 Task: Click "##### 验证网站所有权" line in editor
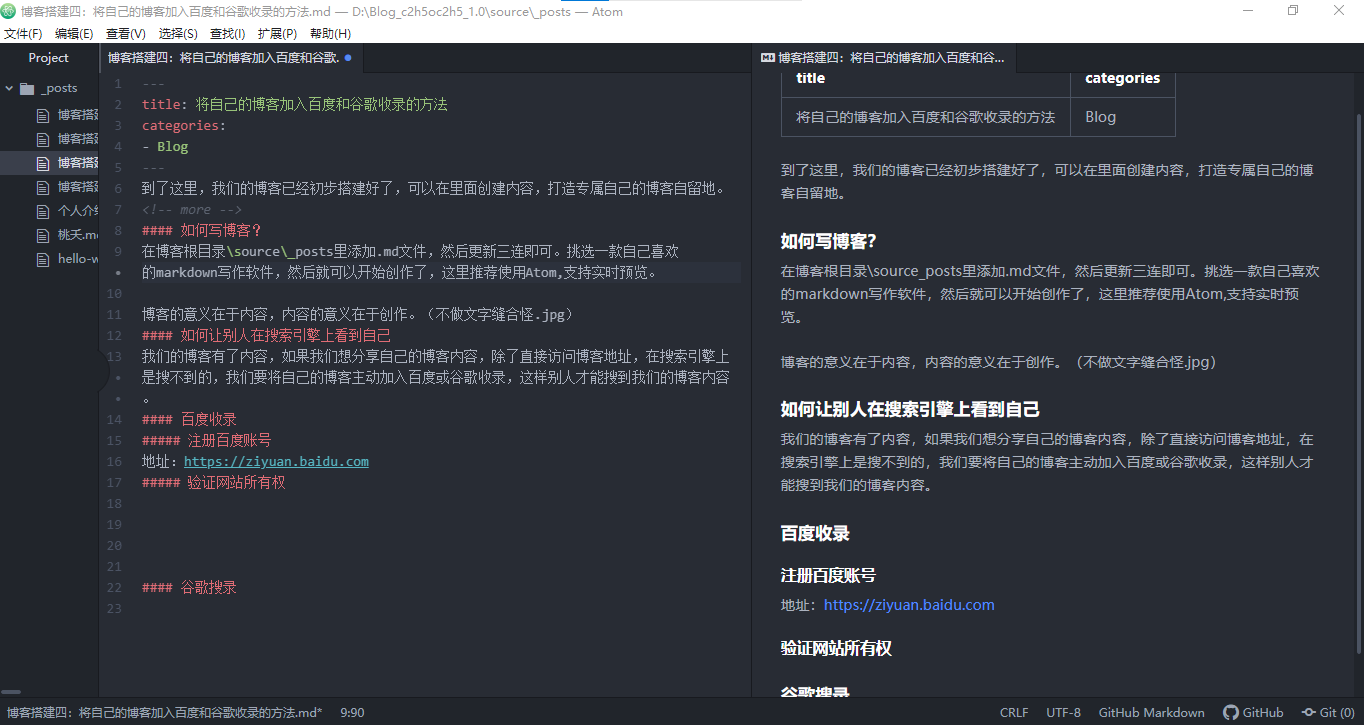coord(214,483)
